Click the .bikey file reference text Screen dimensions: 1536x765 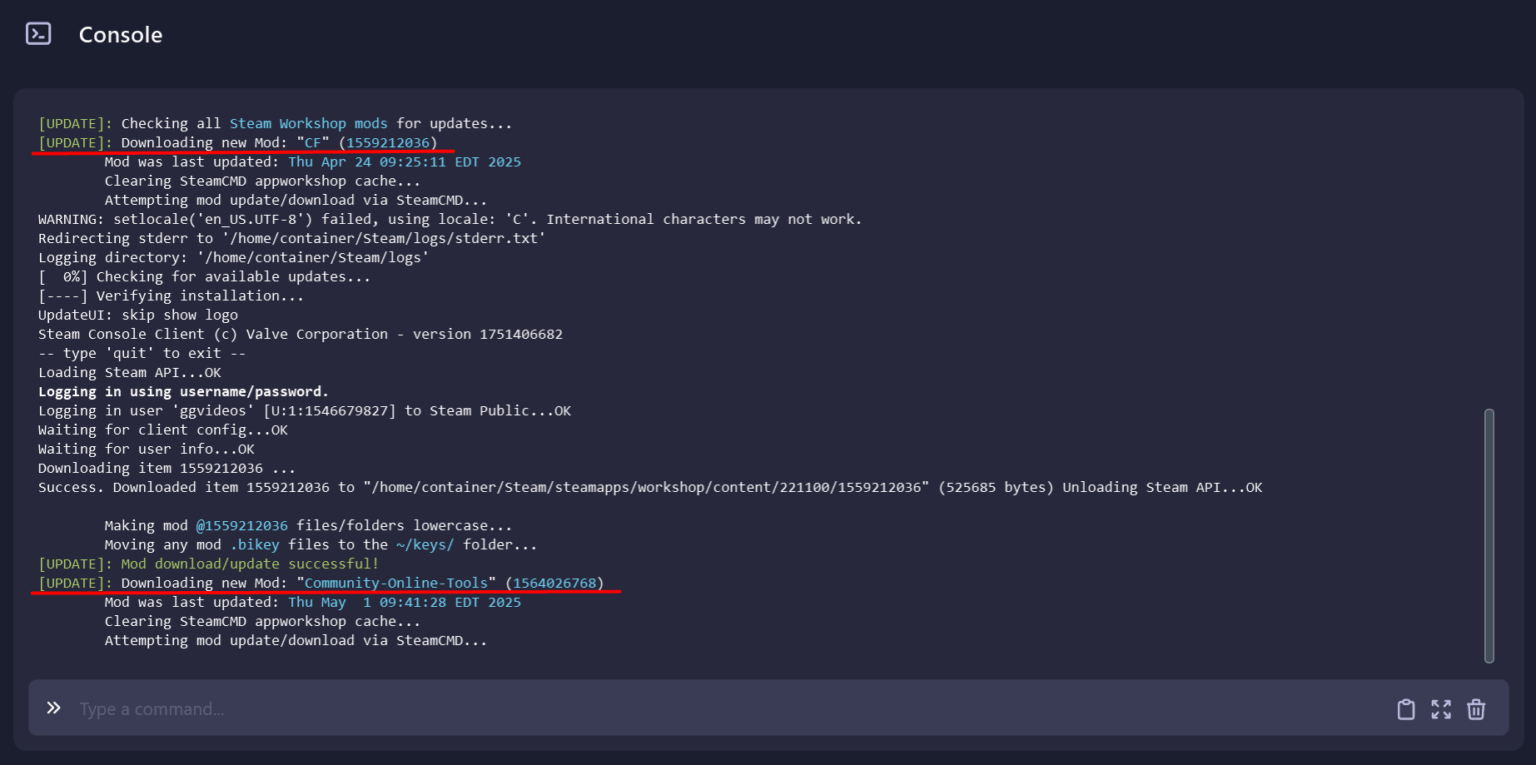pyautogui.click(x=257, y=544)
